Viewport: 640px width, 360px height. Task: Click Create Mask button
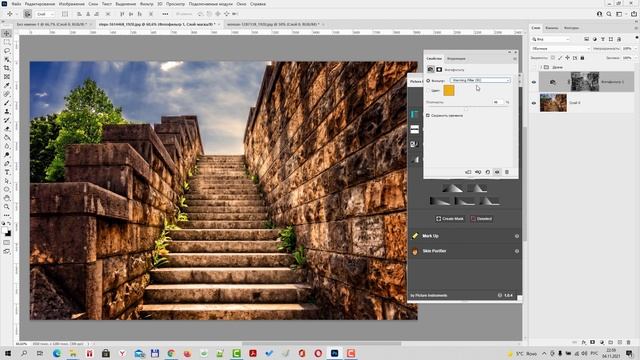(449, 219)
